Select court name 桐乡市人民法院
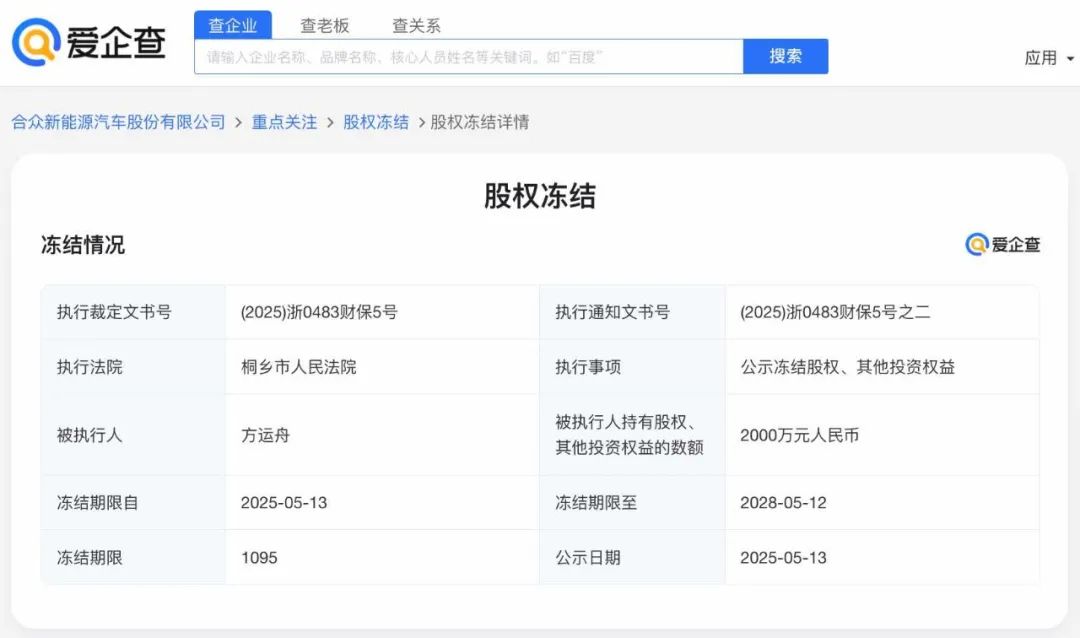This screenshot has height=638, width=1080. click(299, 367)
